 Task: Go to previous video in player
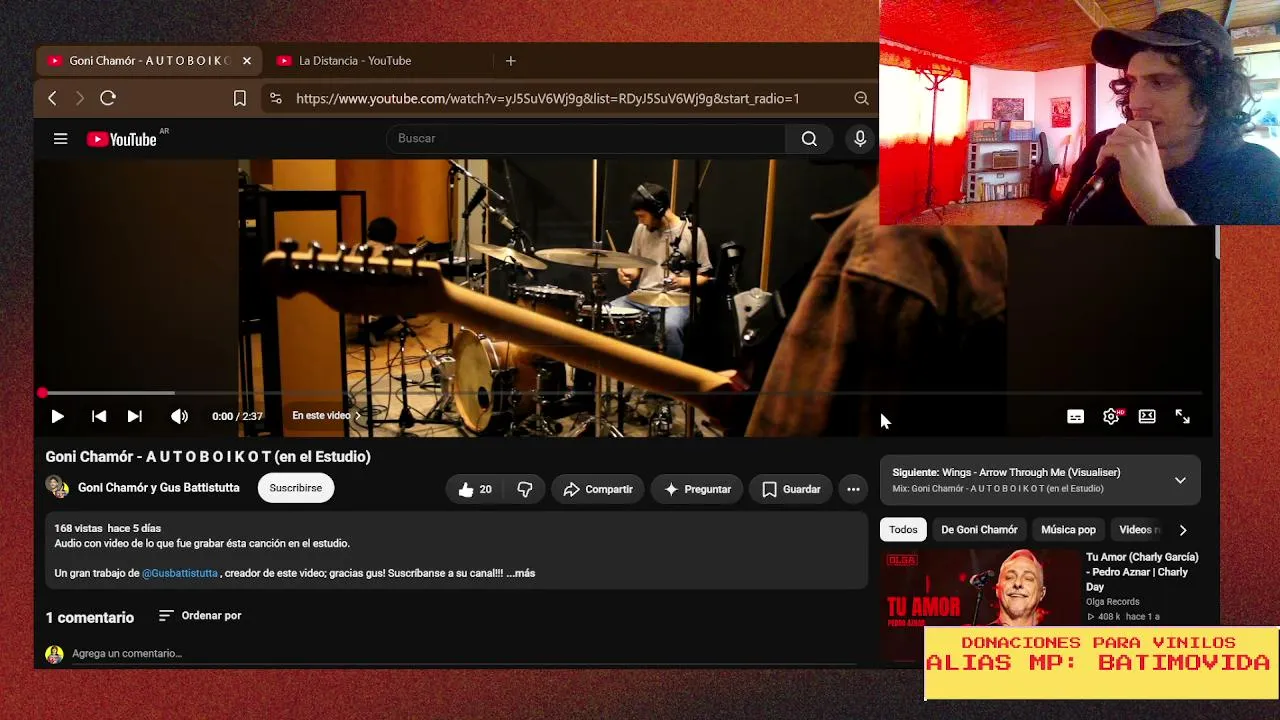click(99, 416)
